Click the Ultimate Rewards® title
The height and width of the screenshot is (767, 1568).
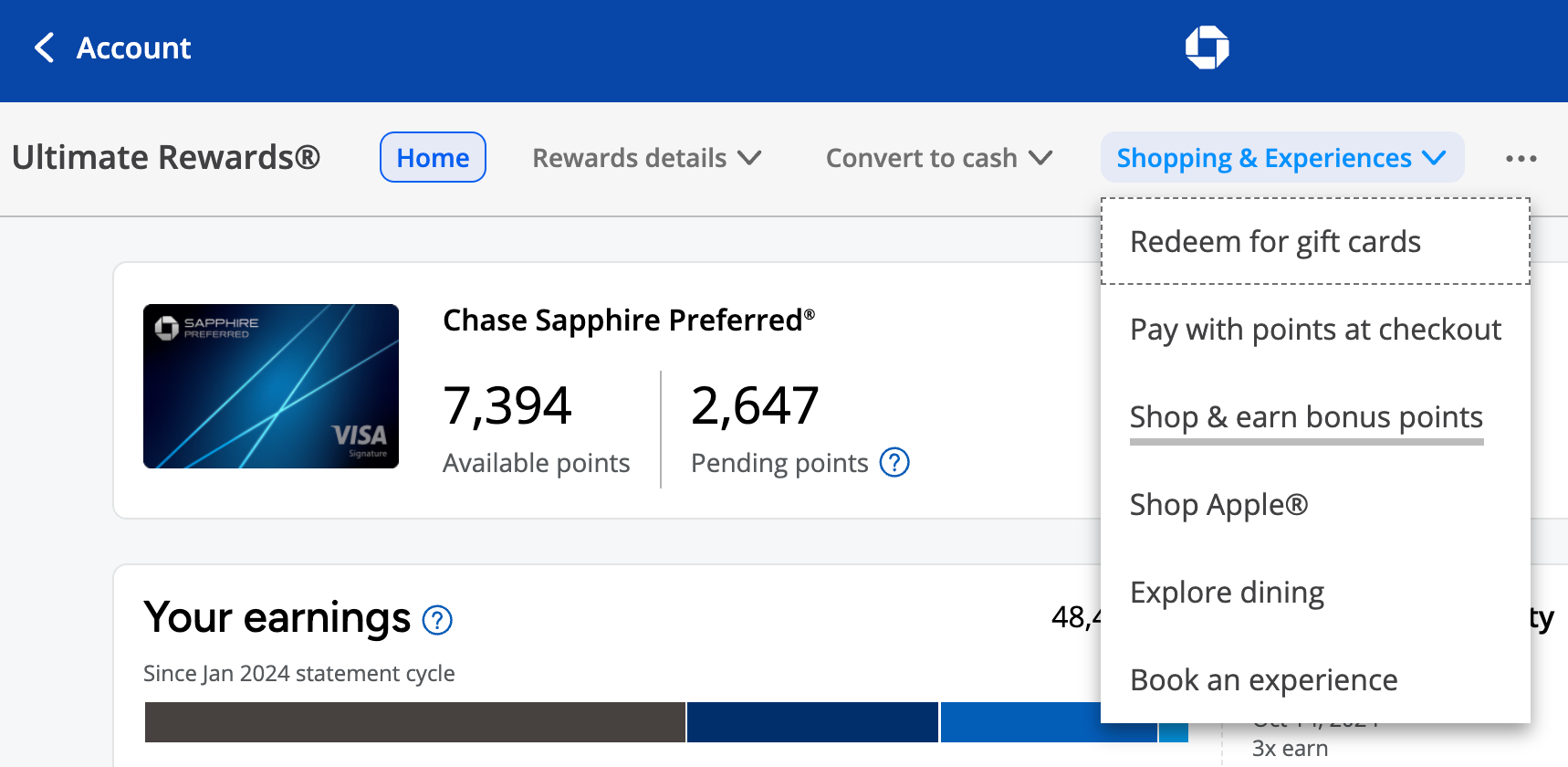coord(166,158)
